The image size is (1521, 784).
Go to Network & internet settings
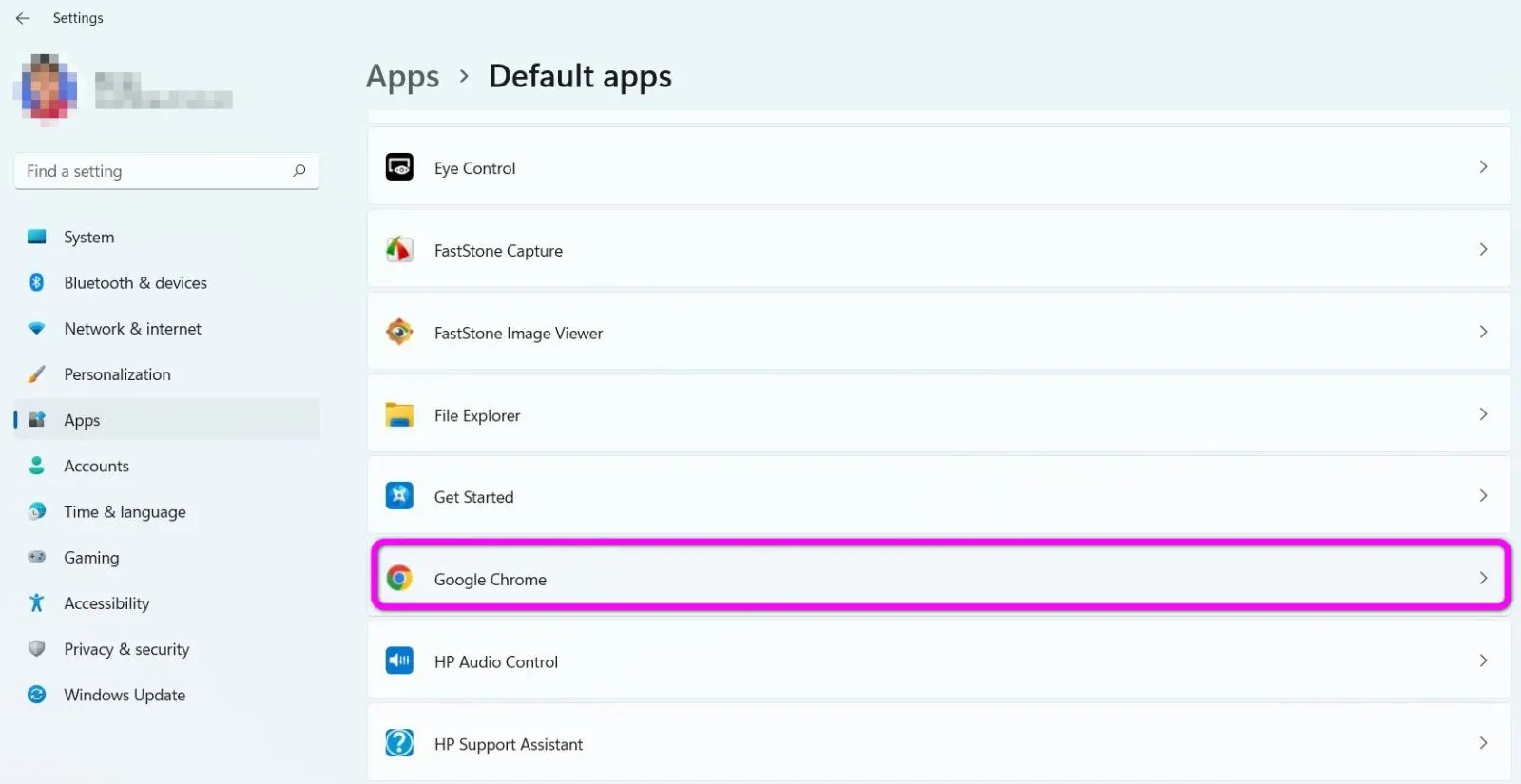167,328
